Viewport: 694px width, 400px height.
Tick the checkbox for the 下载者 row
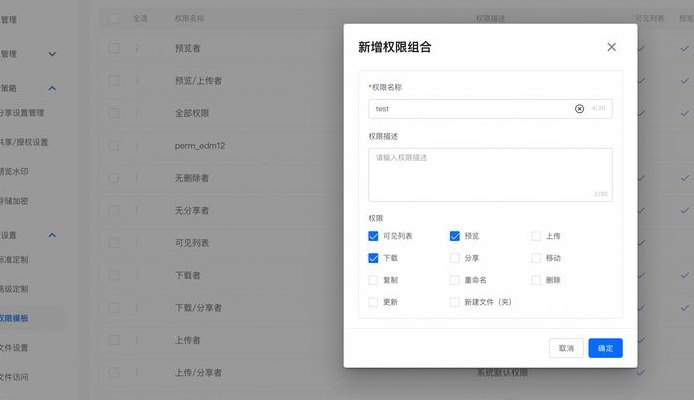[114, 275]
